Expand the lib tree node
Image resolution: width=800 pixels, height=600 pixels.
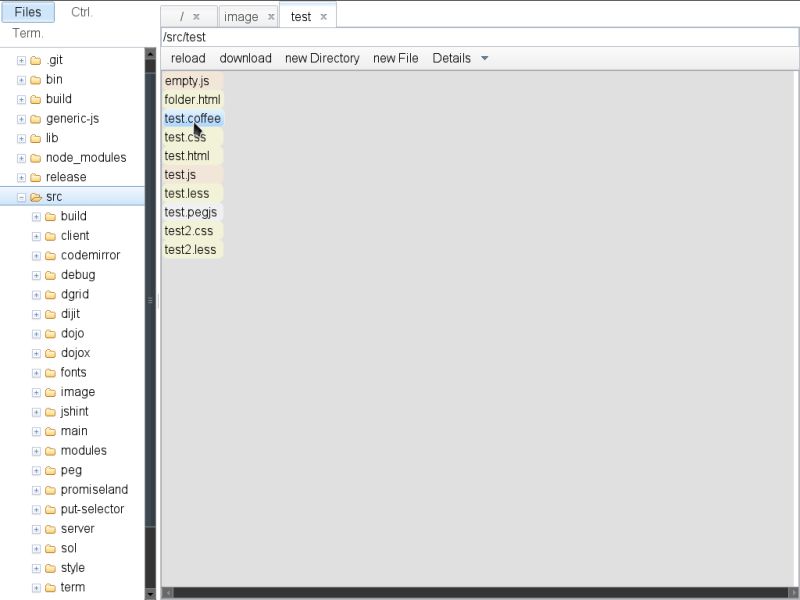tap(21, 137)
